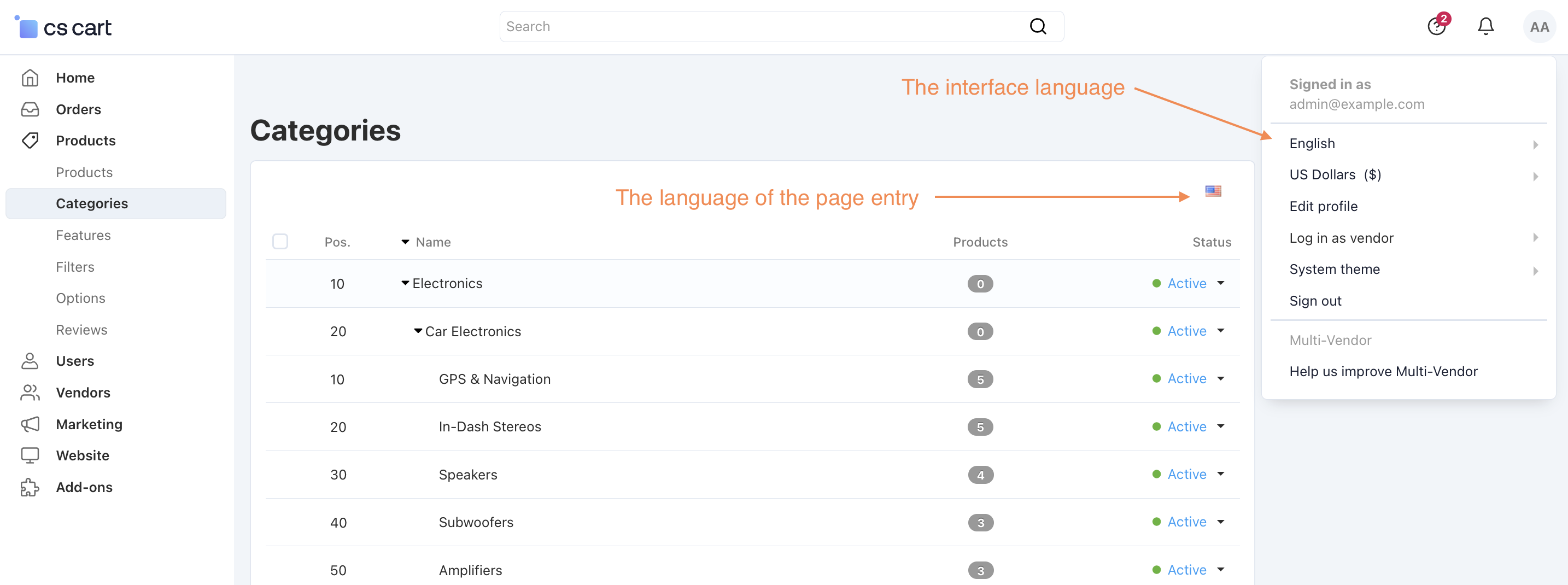Open the notifications bell
The image size is (1568, 585).
(x=1486, y=26)
